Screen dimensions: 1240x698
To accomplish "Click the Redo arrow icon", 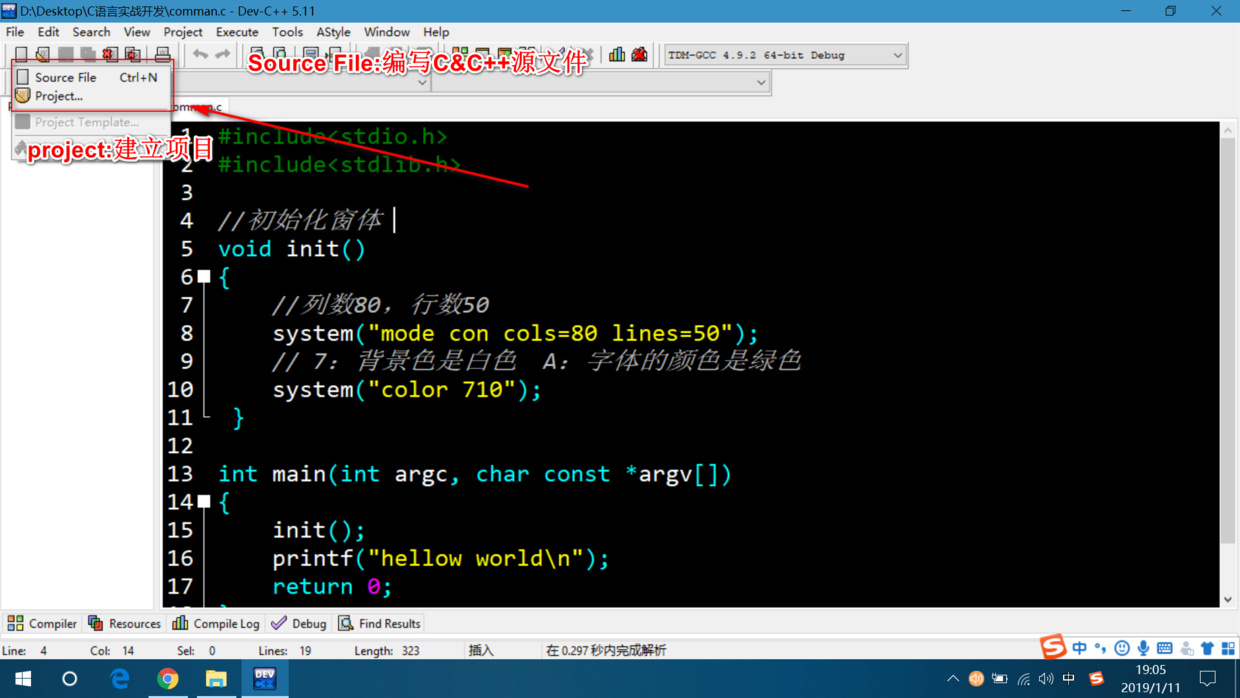I will 222,54.
